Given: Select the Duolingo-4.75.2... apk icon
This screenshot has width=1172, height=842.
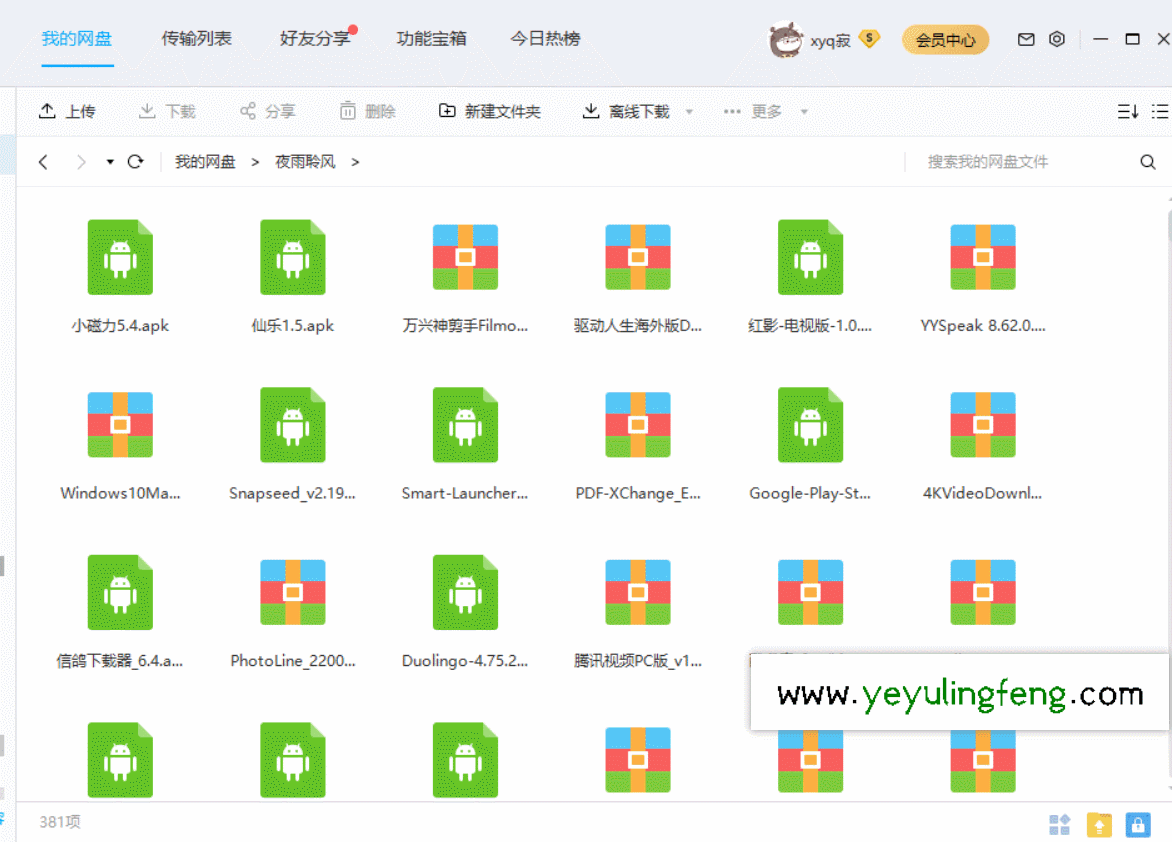Looking at the screenshot, I should [x=465, y=592].
